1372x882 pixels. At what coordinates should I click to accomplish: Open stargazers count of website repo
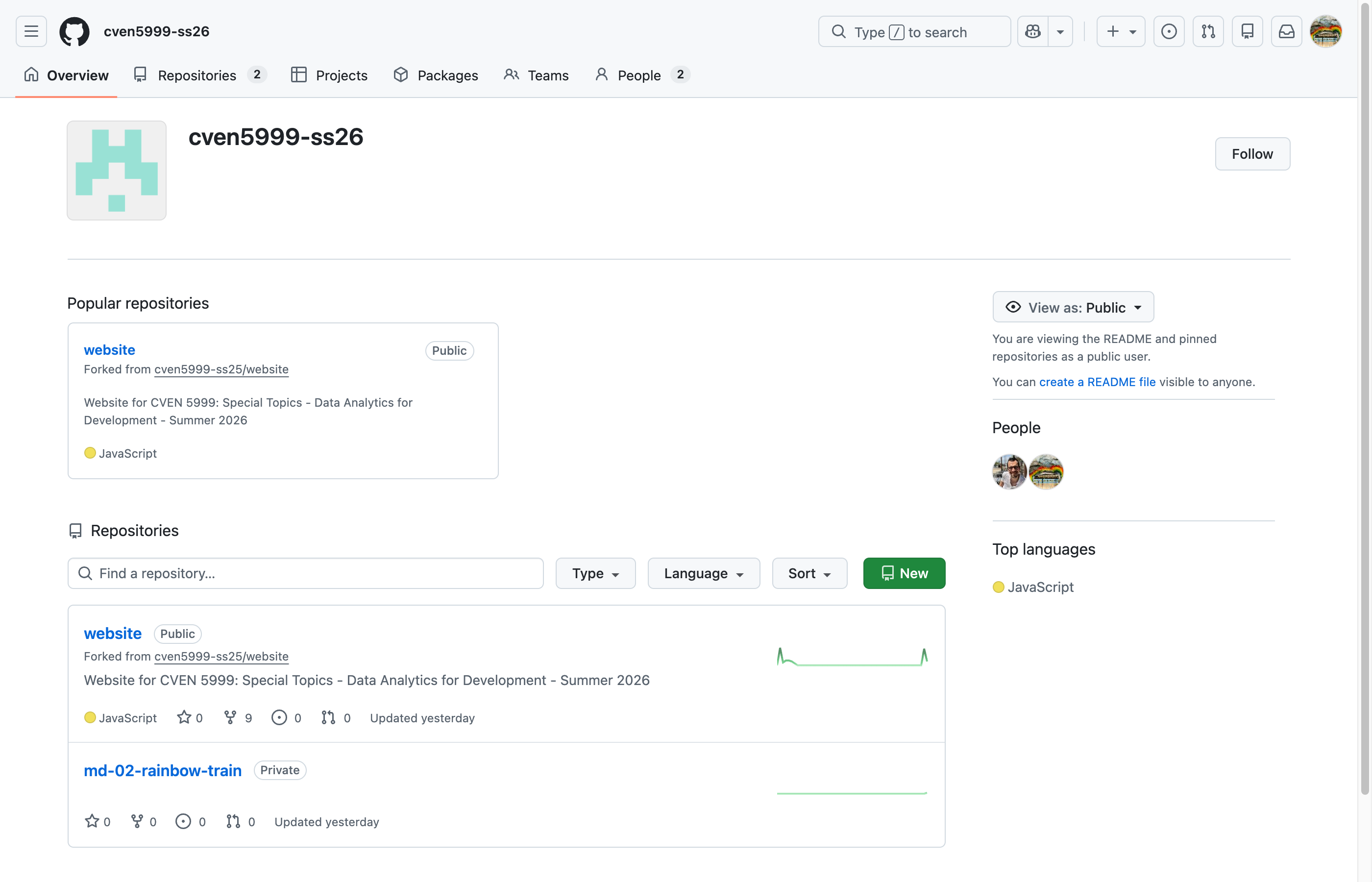190,718
